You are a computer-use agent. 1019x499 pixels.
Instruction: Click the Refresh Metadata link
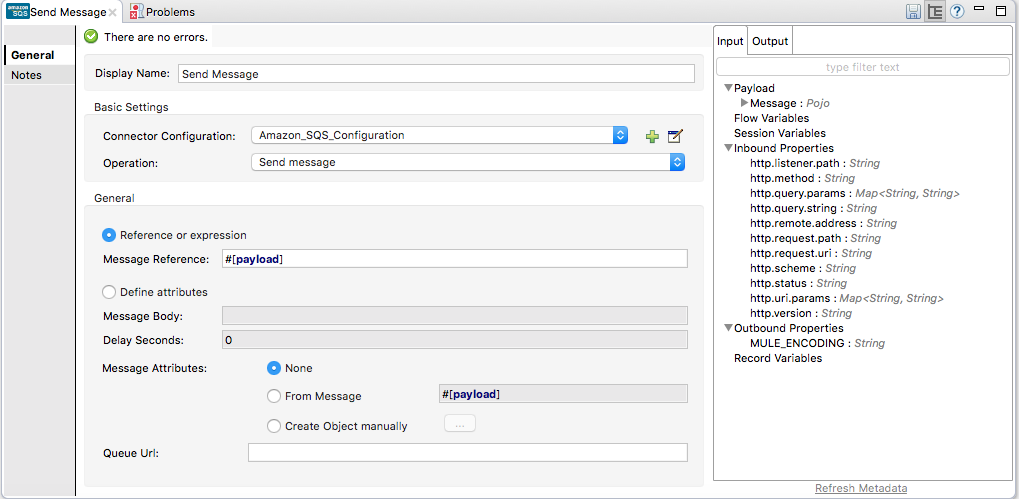click(x=861, y=488)
